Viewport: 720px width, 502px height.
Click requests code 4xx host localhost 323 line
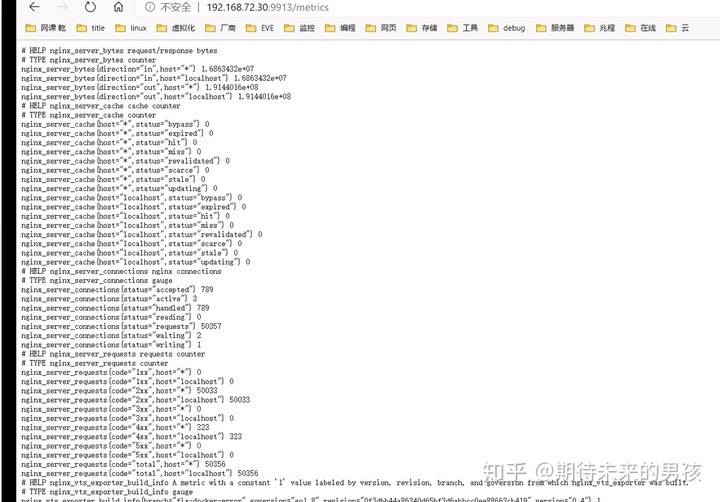click(x=132, y=436)
